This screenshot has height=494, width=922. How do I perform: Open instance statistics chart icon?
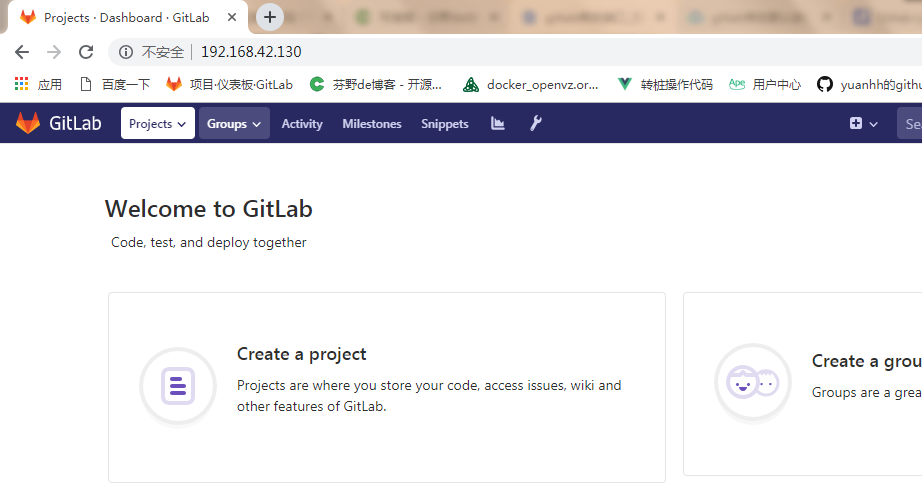tap(497, 123)
